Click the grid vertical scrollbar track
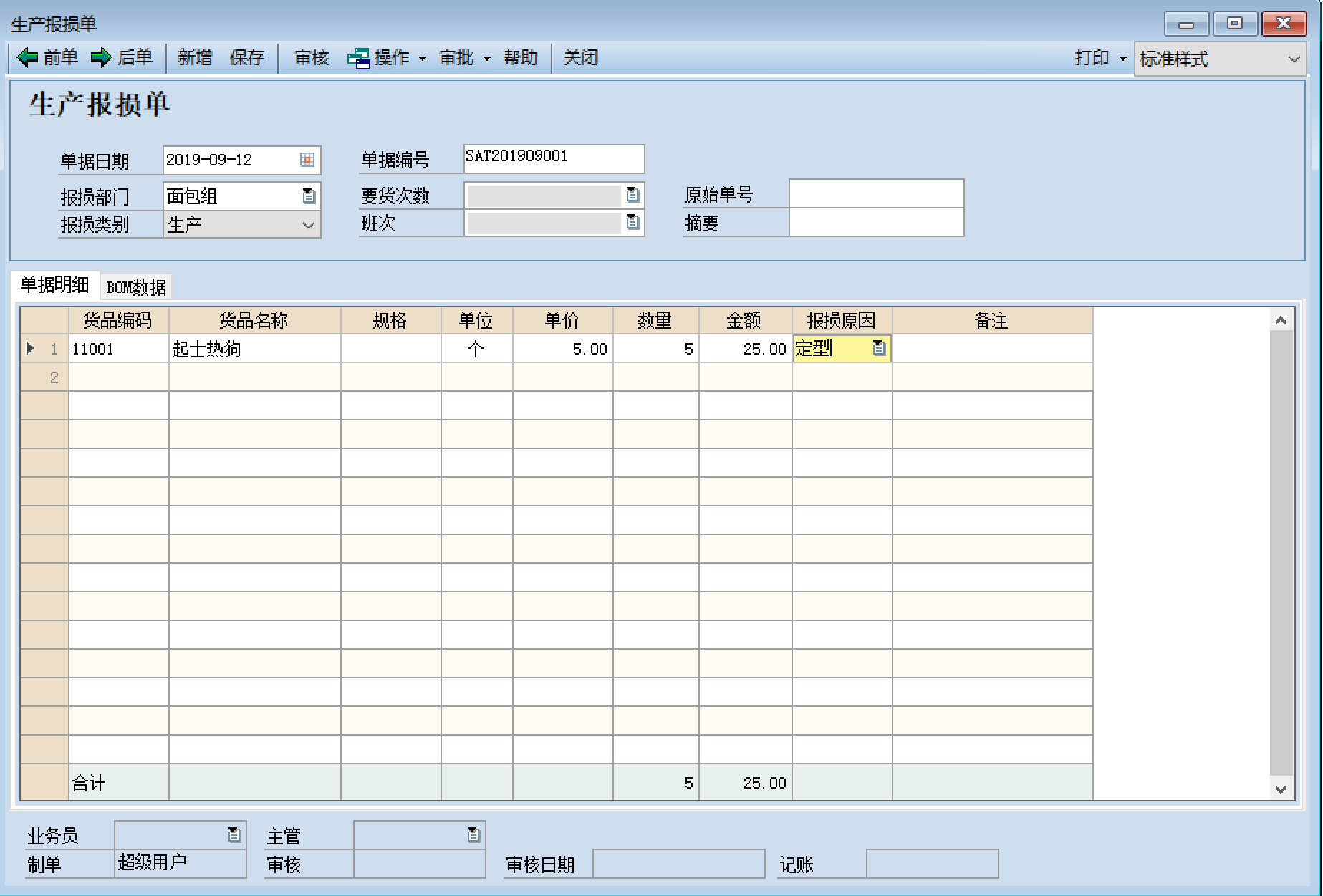 click(1281, 553)
